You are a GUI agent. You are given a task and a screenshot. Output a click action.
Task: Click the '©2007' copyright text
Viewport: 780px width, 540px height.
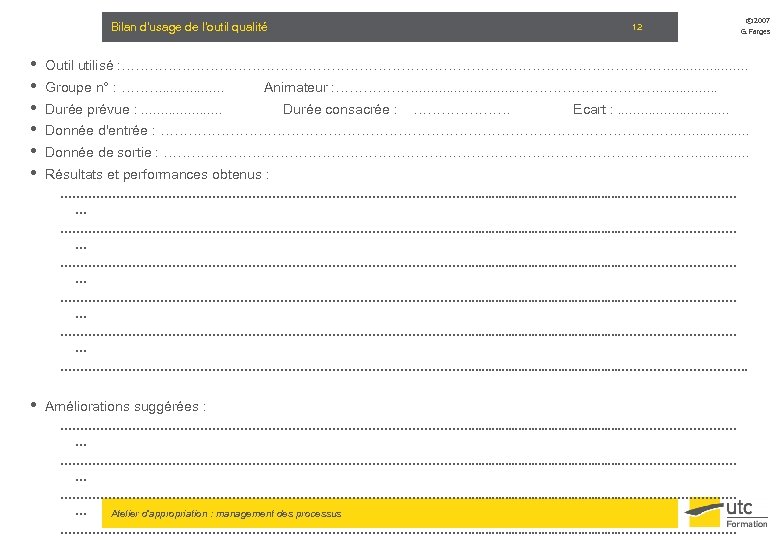(x=757, y=20)
